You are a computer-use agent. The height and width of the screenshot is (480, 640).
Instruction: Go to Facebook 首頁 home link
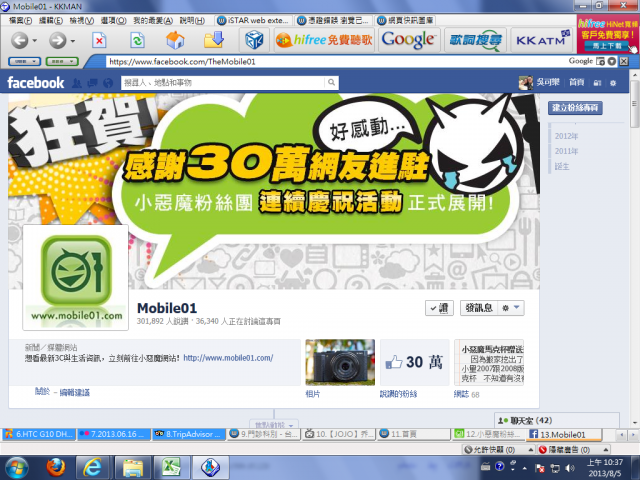(x=577, y=82)
